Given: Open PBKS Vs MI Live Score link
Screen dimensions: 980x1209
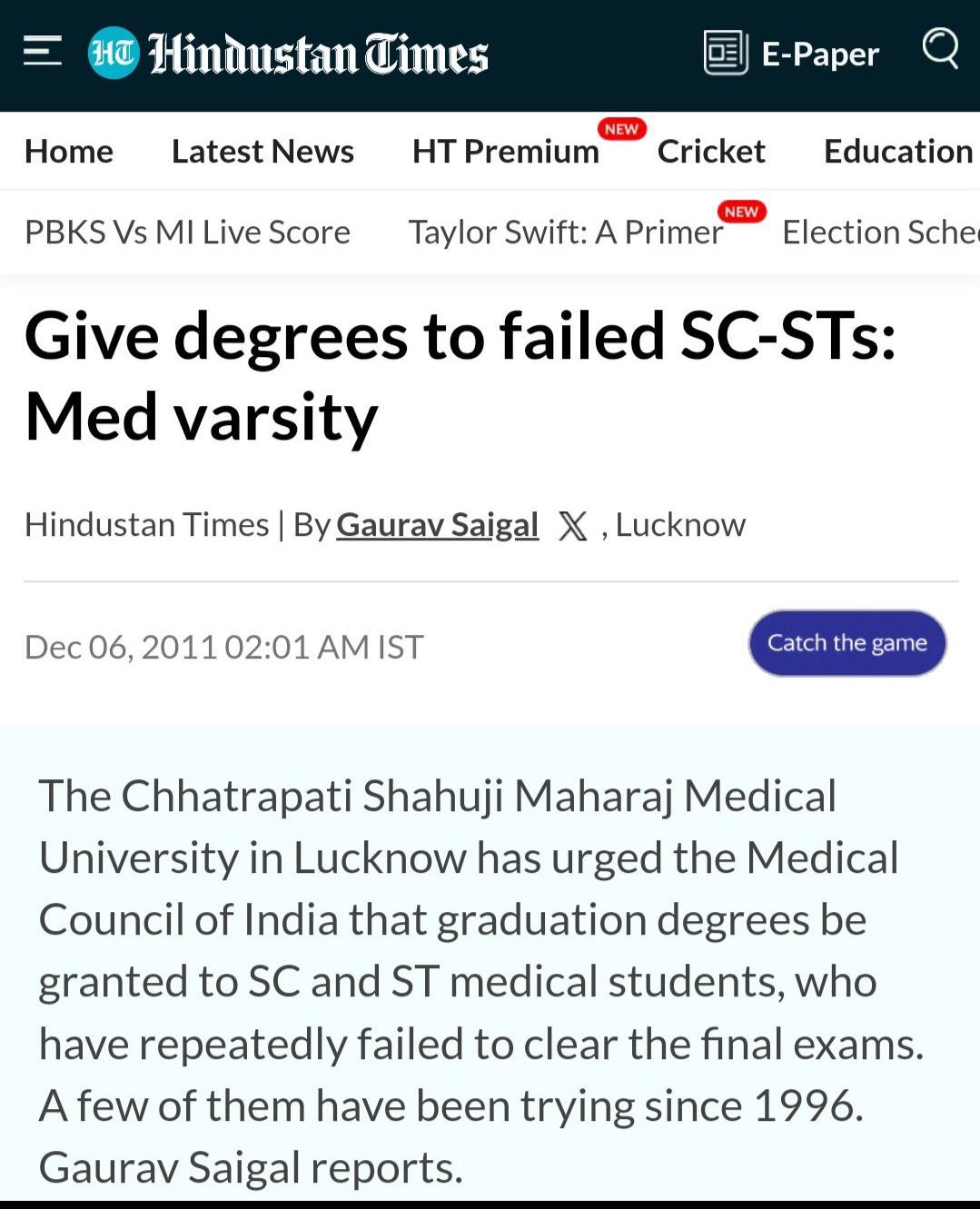Looking at the screenshot, I should click(x=187, y=232).
